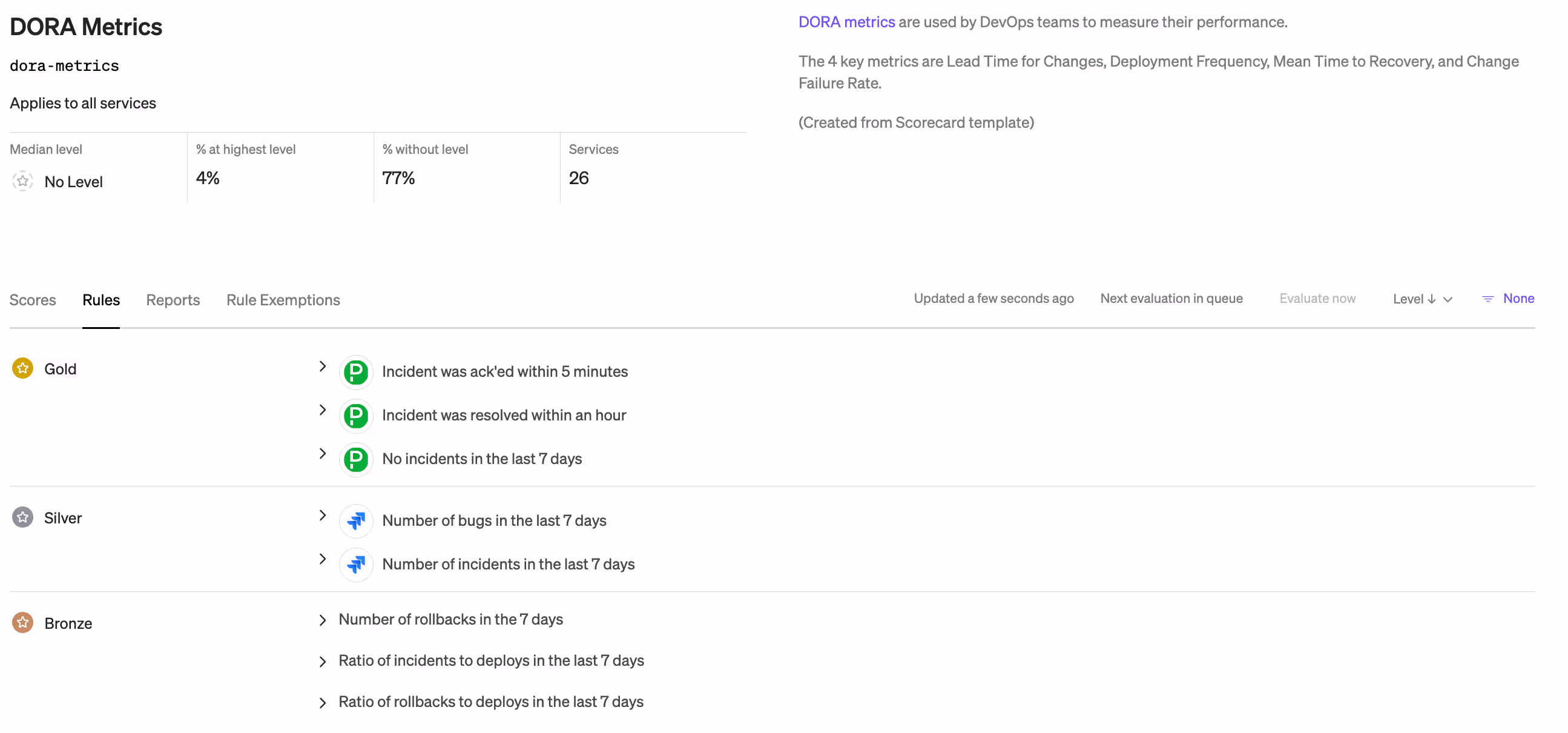Image resolution: width=1568 pixels, height=733 pixels.
Task: Click the Gold level star icon
Action: coord(22,369)
